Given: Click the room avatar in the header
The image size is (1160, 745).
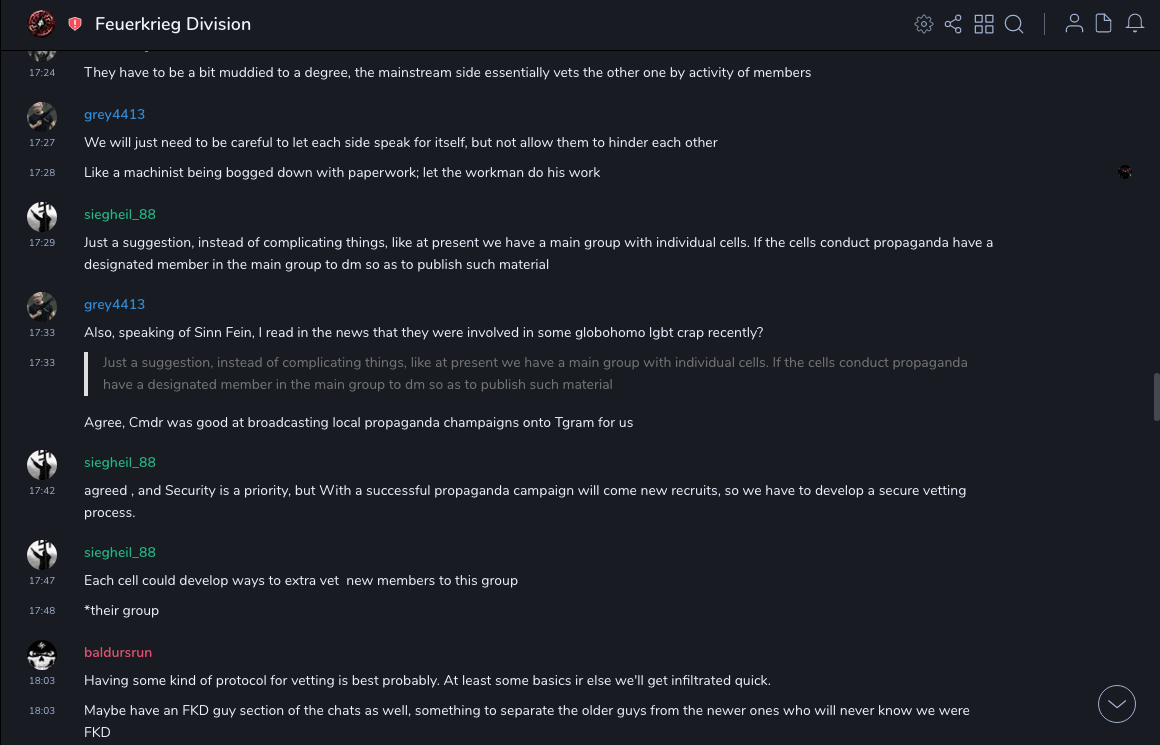Looking at the screenshot, I should (x=41, y=23).
